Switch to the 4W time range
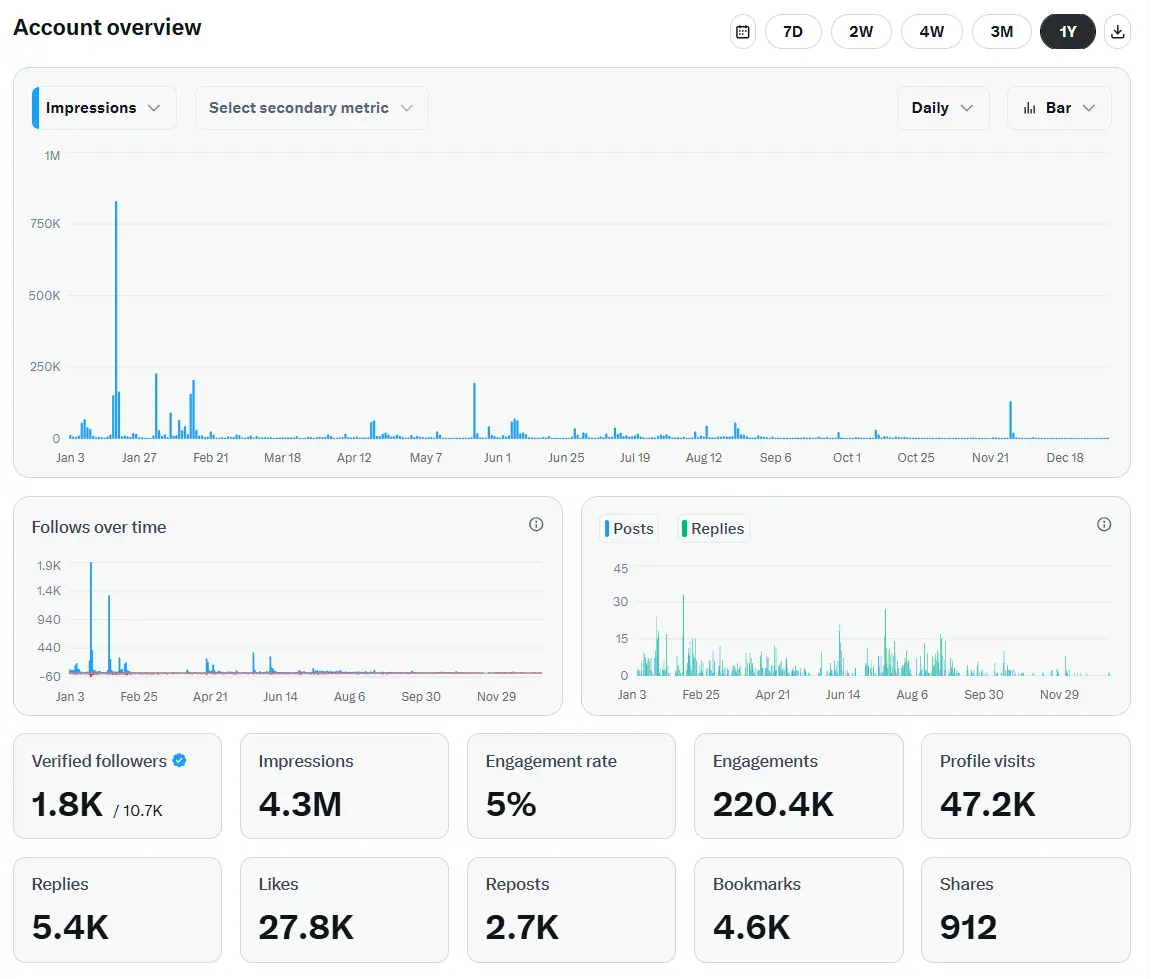 tap(931, 32)
